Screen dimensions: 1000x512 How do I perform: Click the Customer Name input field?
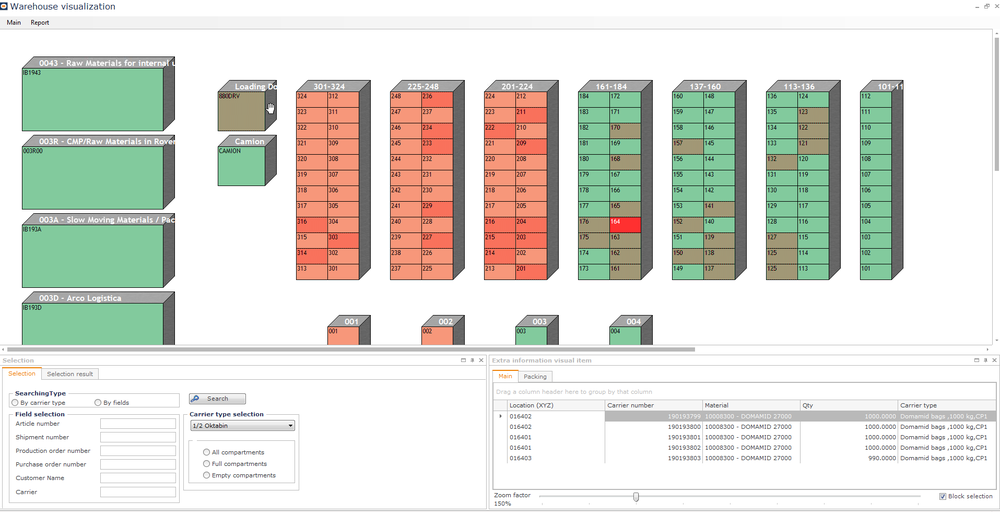coord(138,478)
